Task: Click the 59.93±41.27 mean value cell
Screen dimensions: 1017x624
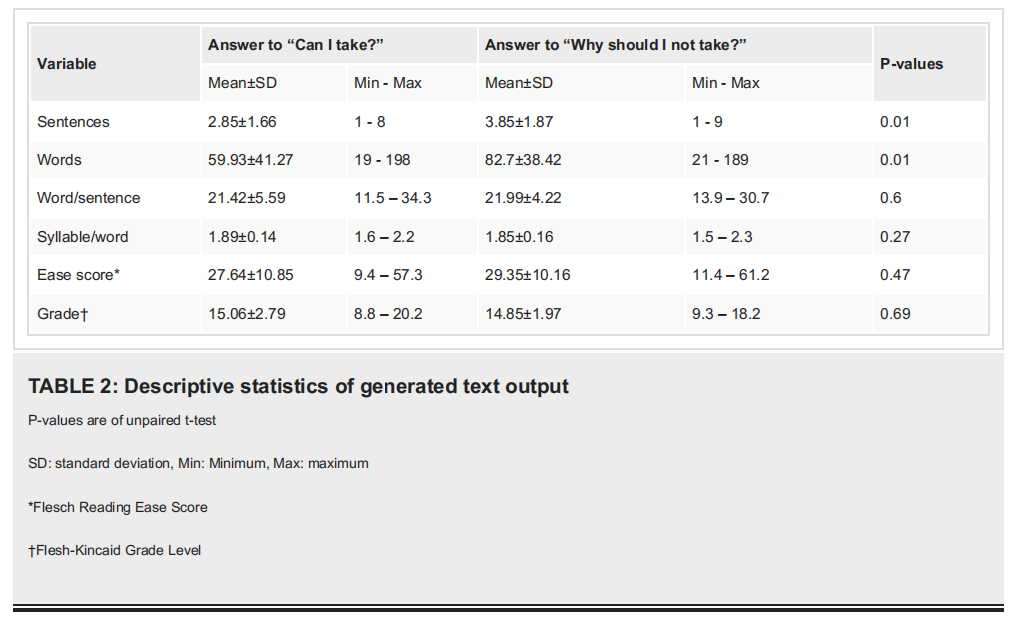Action: pyautogui.click(x=250, y=160)
